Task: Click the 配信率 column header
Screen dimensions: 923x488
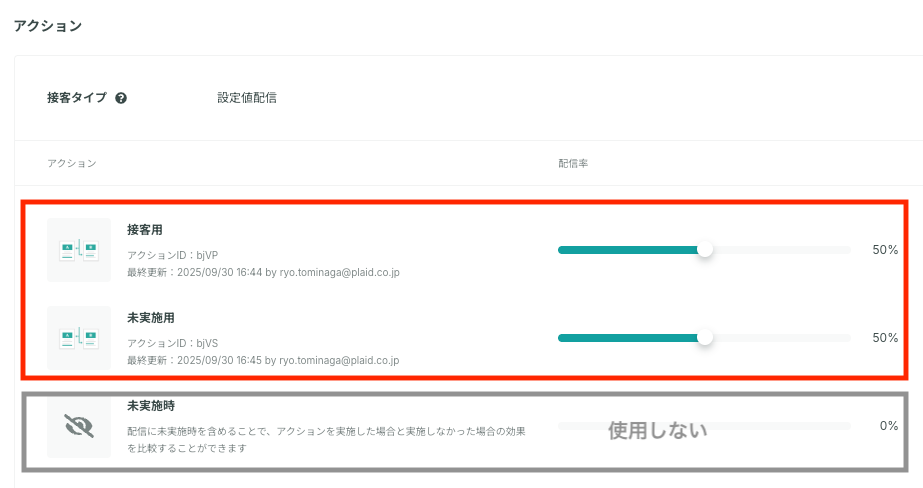Action: click(573, 163)
